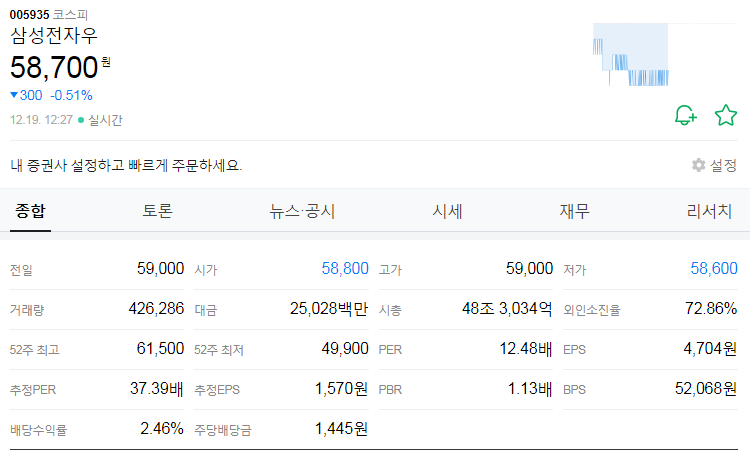Screen dimensions: 750x455
Task: Click the 추정PER value 37.39배
Action: pyautogui.click(x=157, y=388)
